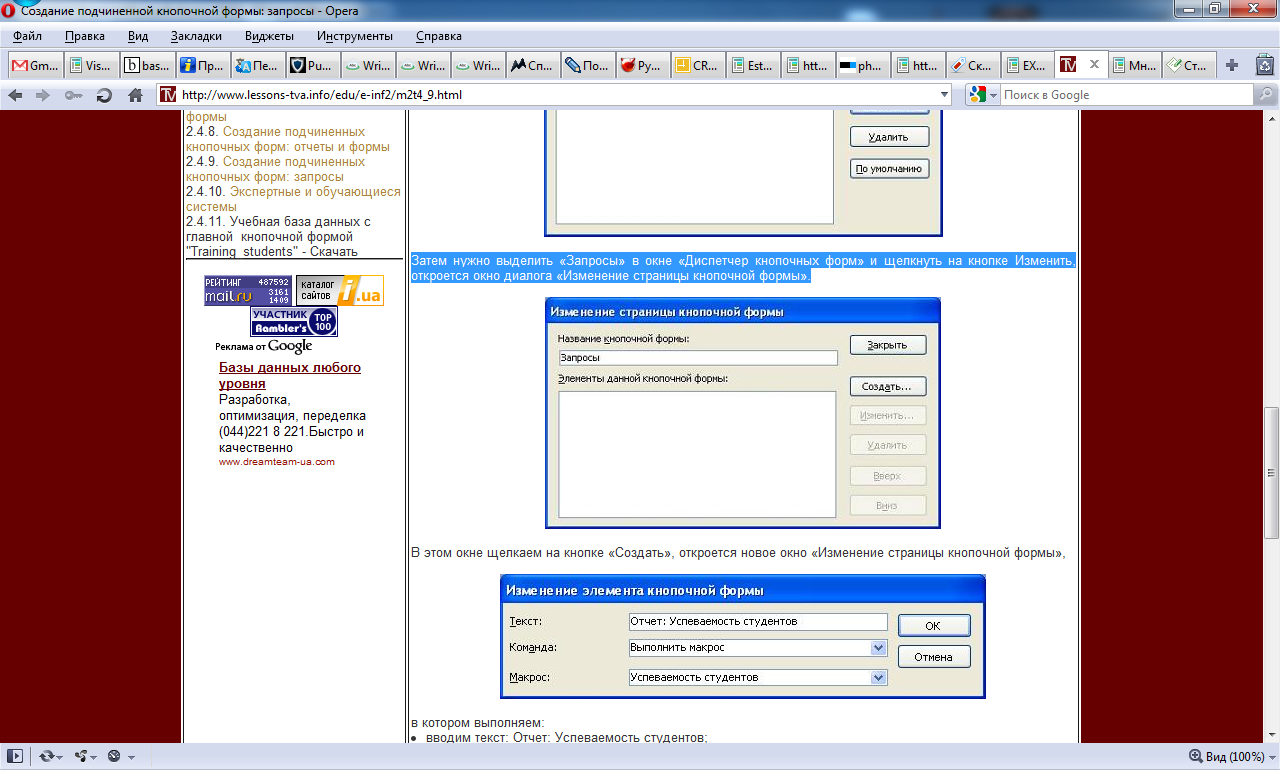The width and height of the screenshot is (1280, 770).
Task: Switch to the Ск... tab
Action: 974,66
